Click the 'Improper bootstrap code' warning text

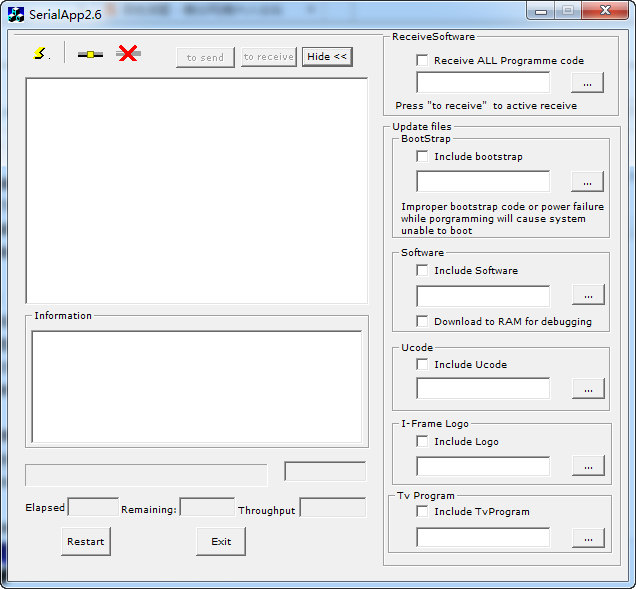(502, 219)
